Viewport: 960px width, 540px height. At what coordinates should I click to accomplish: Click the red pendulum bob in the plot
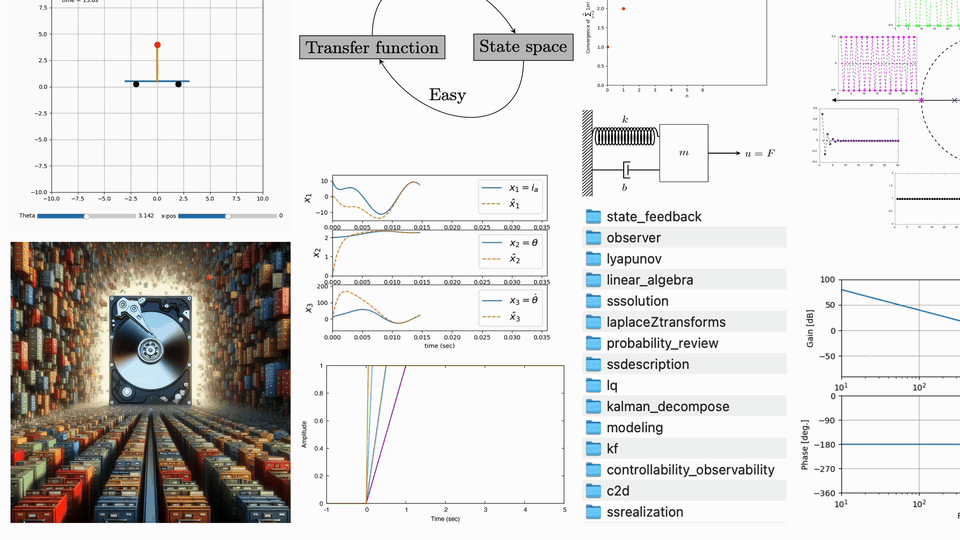click(157, 45)
